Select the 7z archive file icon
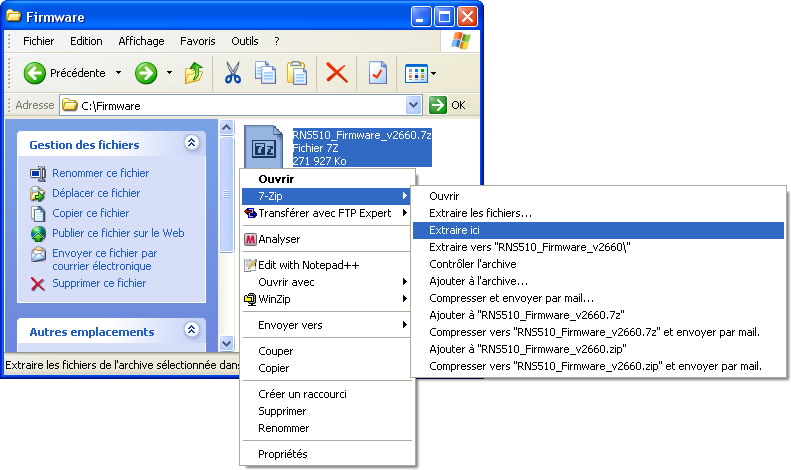 pyautogui.click(x=263, y=147)
